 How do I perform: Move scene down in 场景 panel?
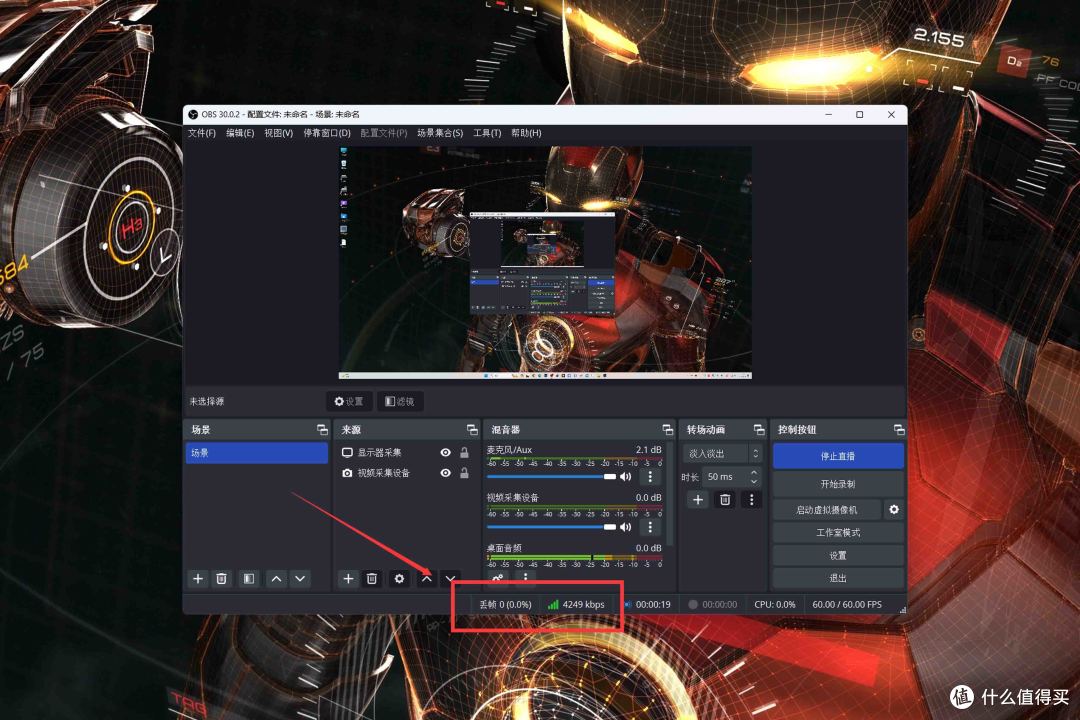[x=300, y=579]
